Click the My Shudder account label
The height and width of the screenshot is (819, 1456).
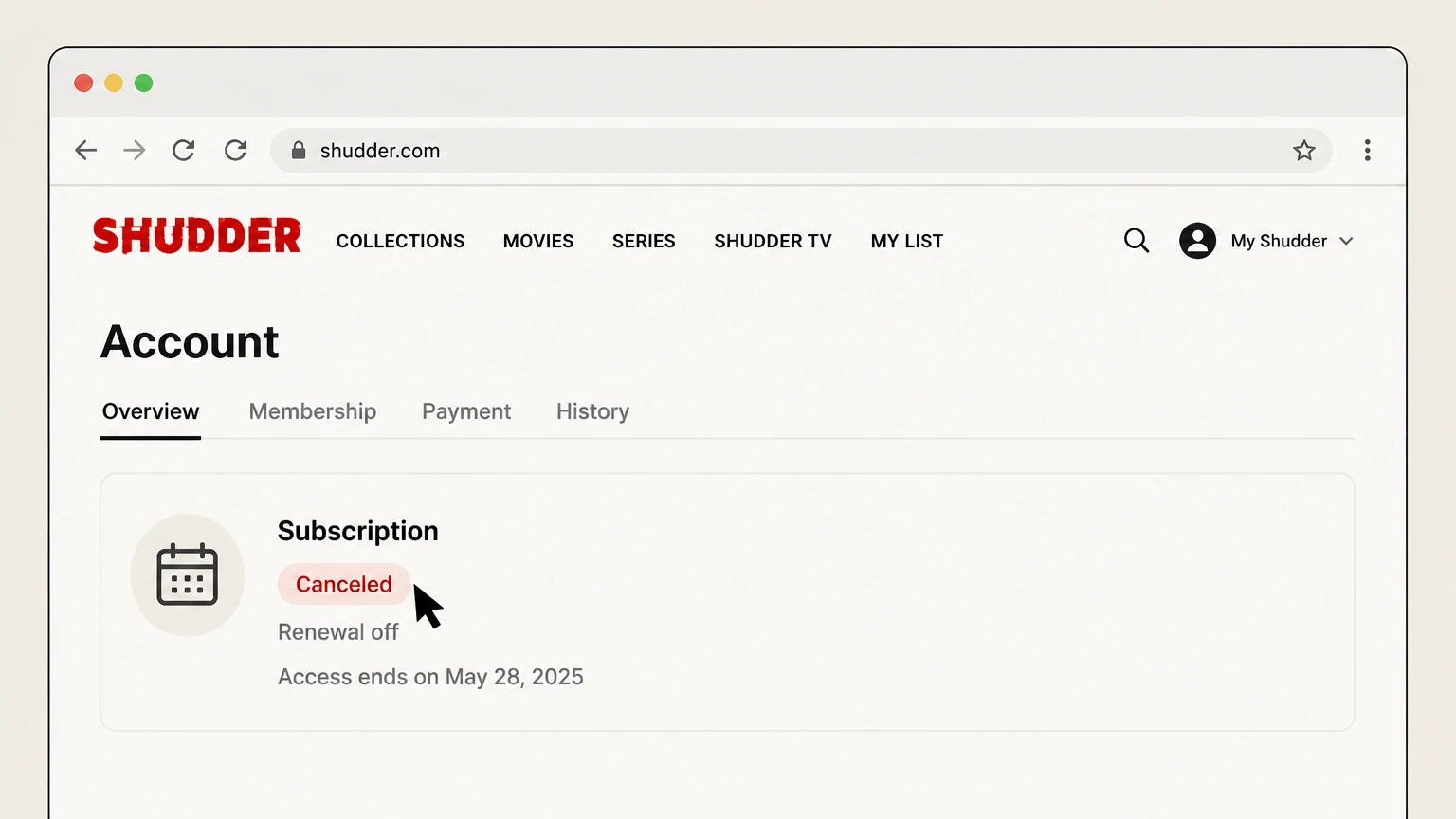point(1279,241)
